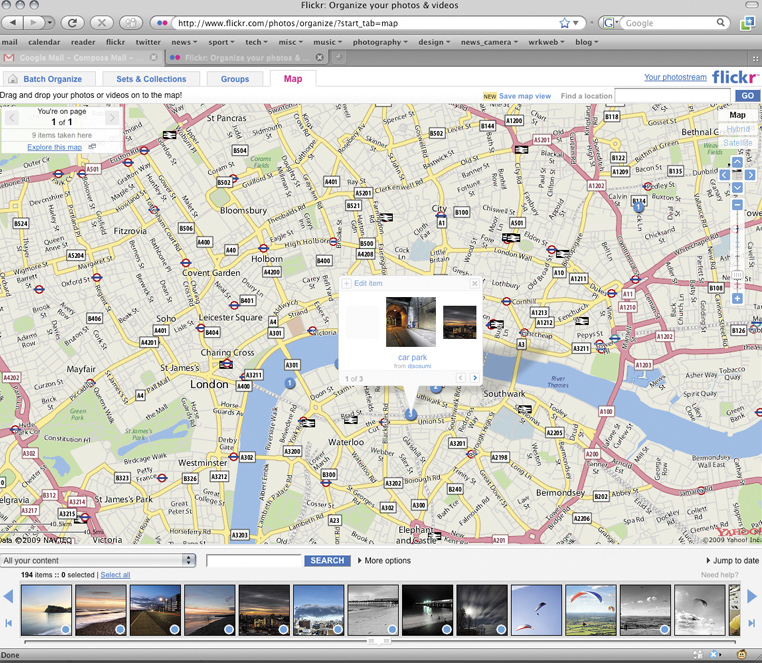Click the Save map view link

point(525,96)
